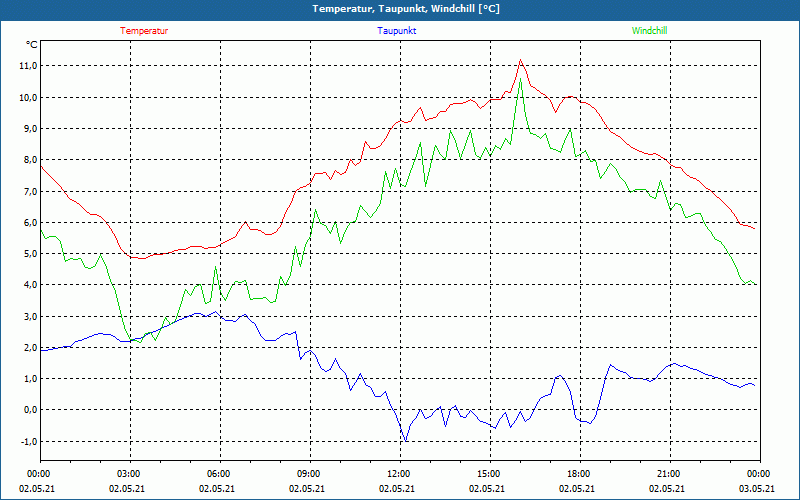The image size is (800, 500).
Task: Click the 9,0 y-axis value
Action: (29, 129)
